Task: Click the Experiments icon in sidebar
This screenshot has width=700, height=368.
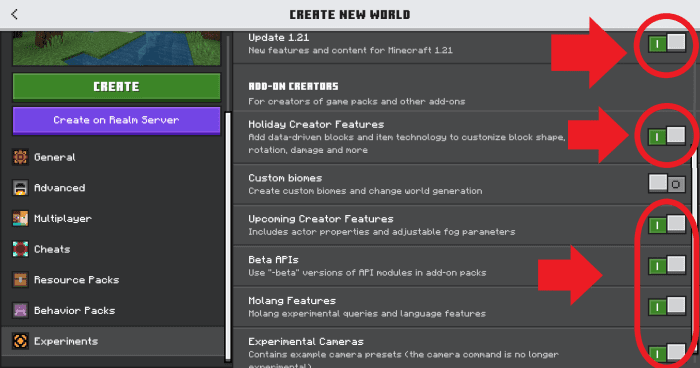Action: point(20,341)
